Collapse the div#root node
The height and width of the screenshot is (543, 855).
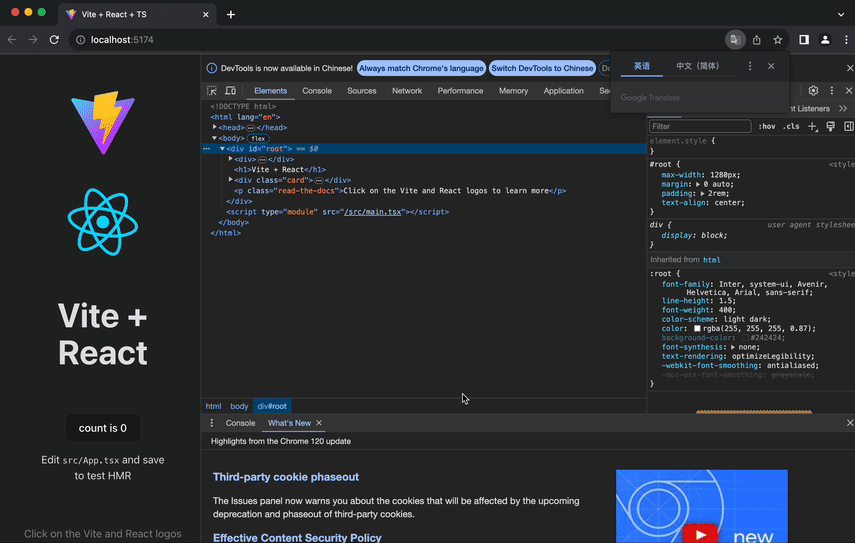click(x=222, y=148)
